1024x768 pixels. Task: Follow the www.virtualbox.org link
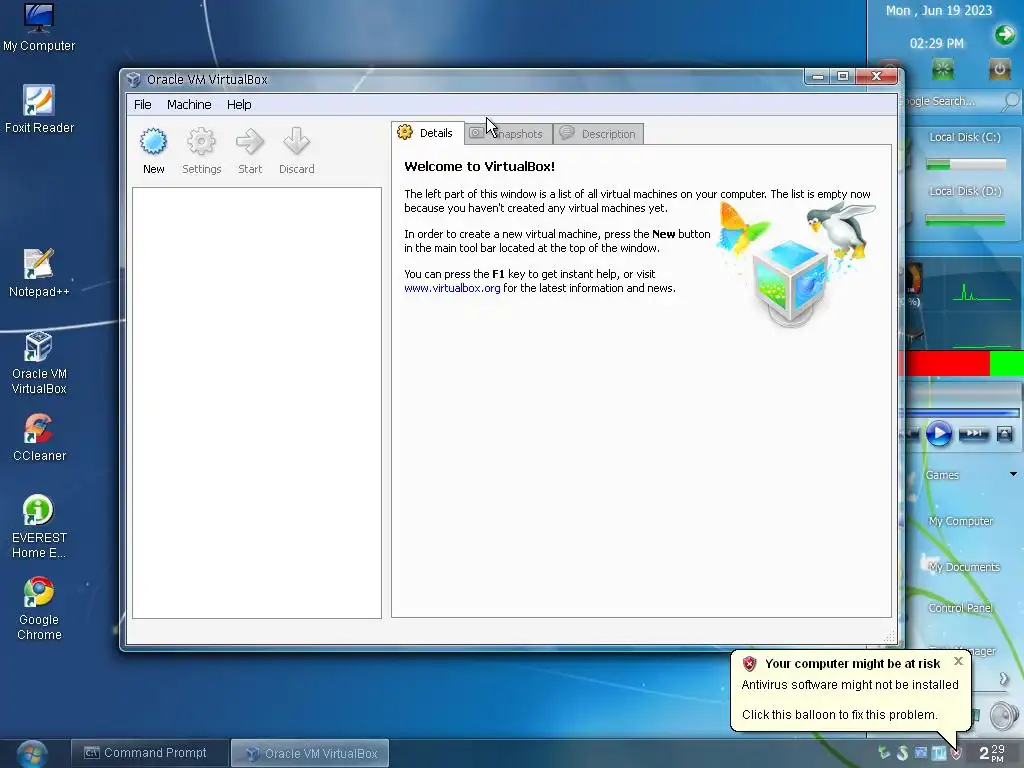pyautogui.click(x=452, y=288)
